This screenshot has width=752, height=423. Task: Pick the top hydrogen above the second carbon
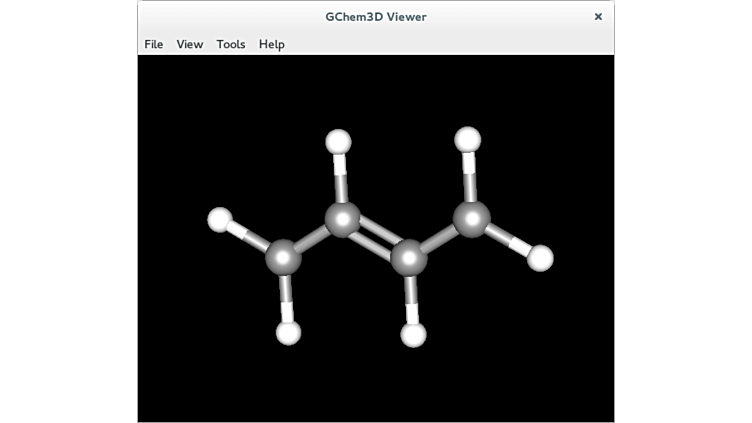(339, 141)
